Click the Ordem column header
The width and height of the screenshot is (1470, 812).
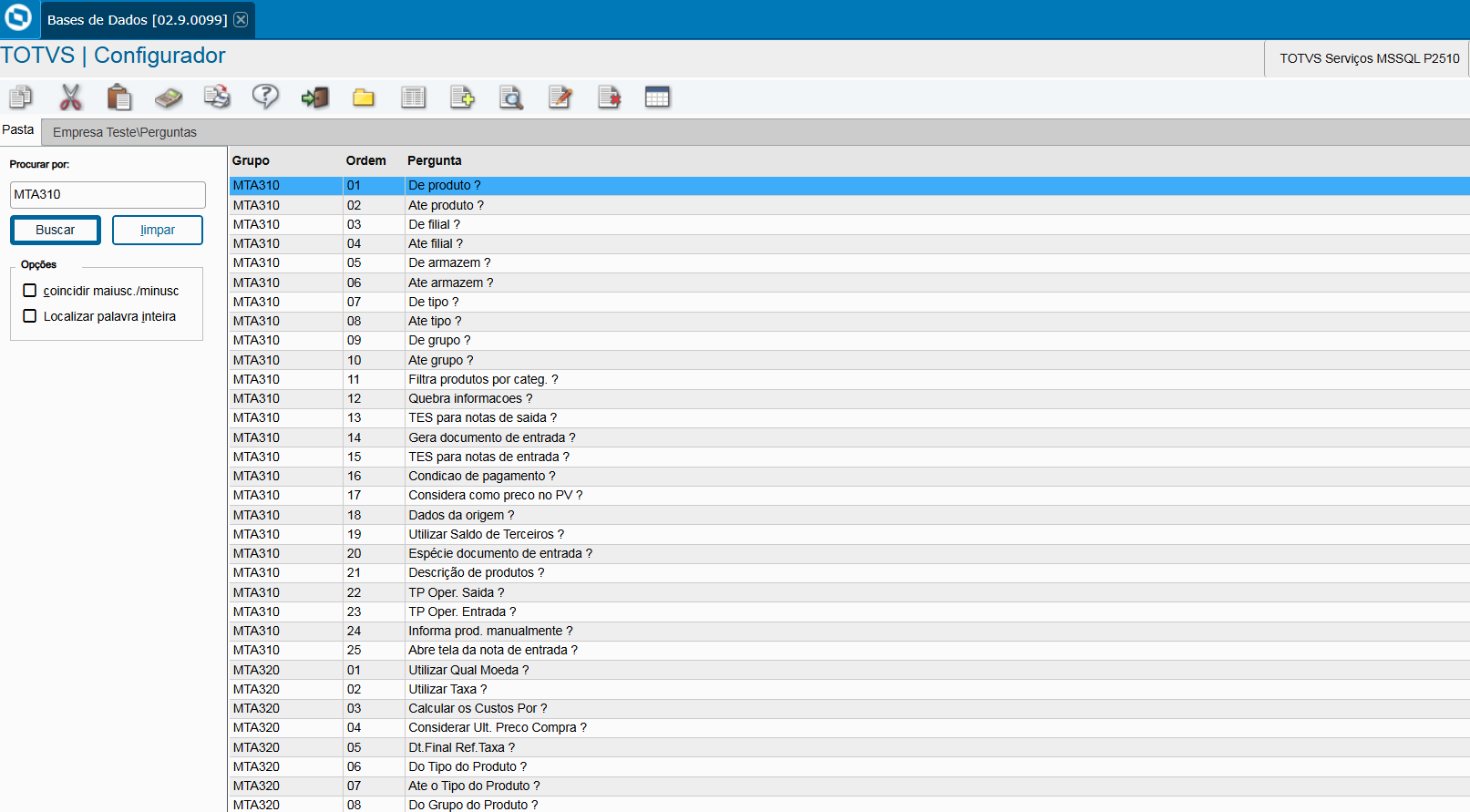365,160
